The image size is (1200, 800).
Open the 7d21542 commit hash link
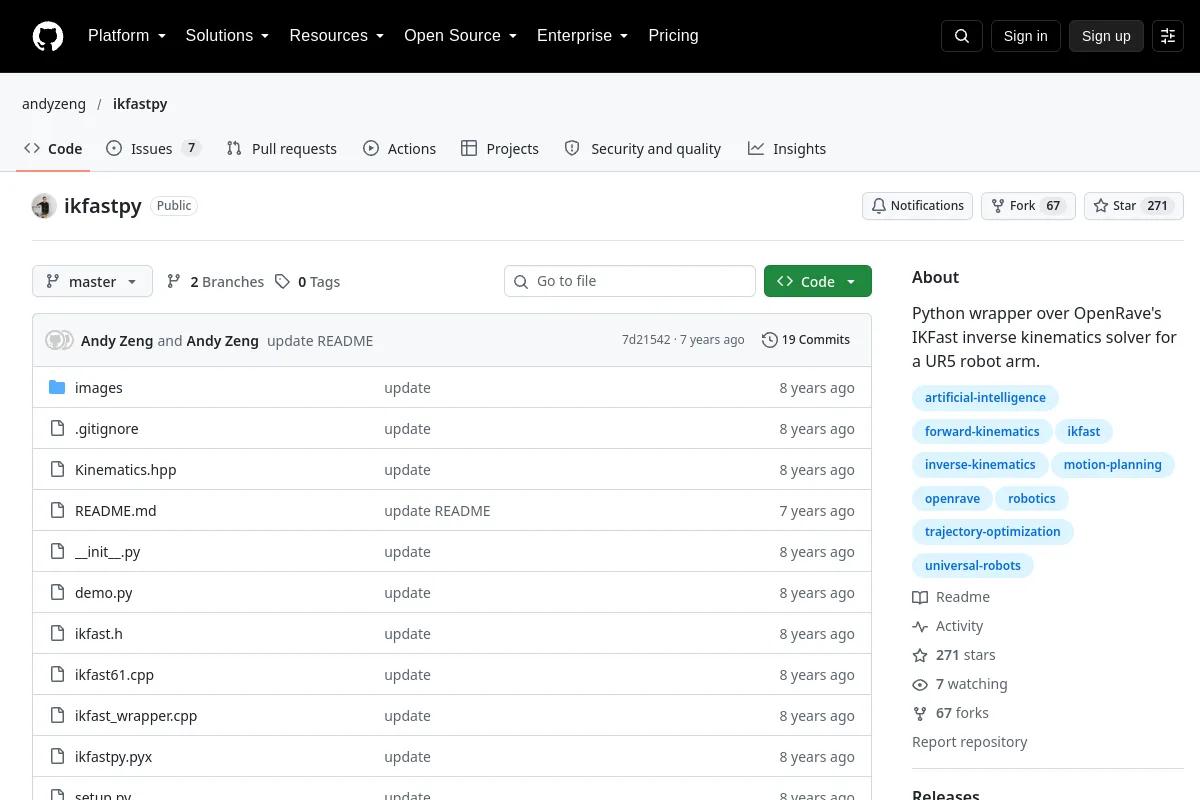click(x=646, y=340)
